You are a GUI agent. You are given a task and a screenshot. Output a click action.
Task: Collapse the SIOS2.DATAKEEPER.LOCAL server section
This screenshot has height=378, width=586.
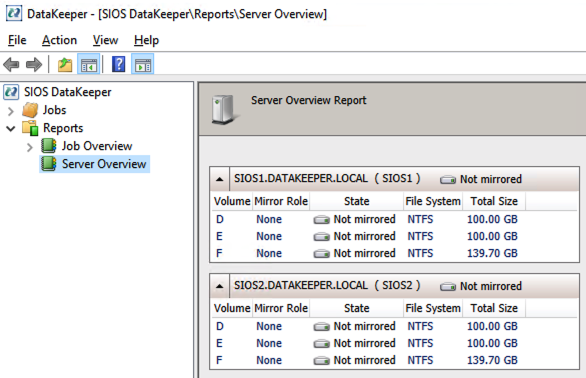coord(220,286)
